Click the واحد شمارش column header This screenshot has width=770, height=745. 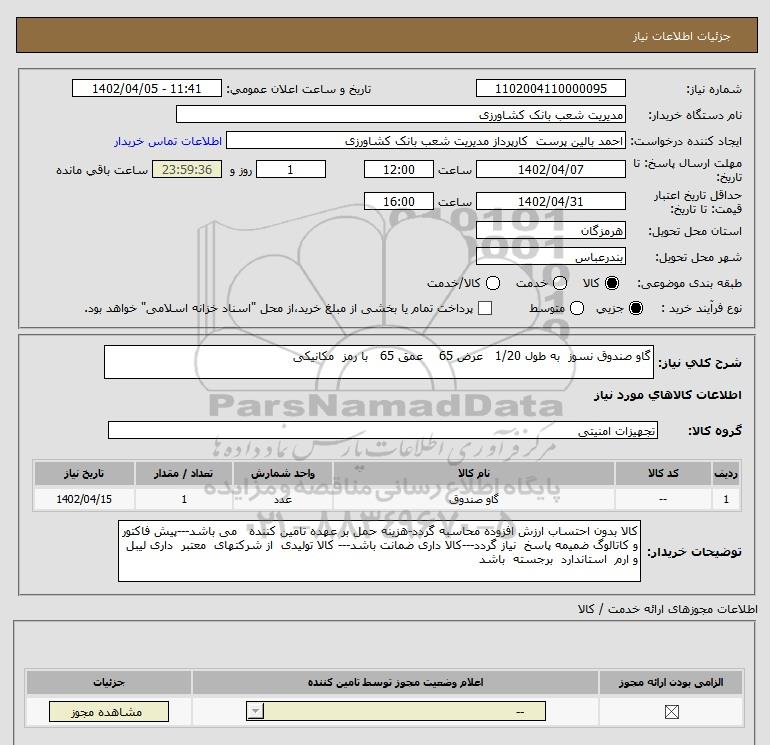pos(283,473)
